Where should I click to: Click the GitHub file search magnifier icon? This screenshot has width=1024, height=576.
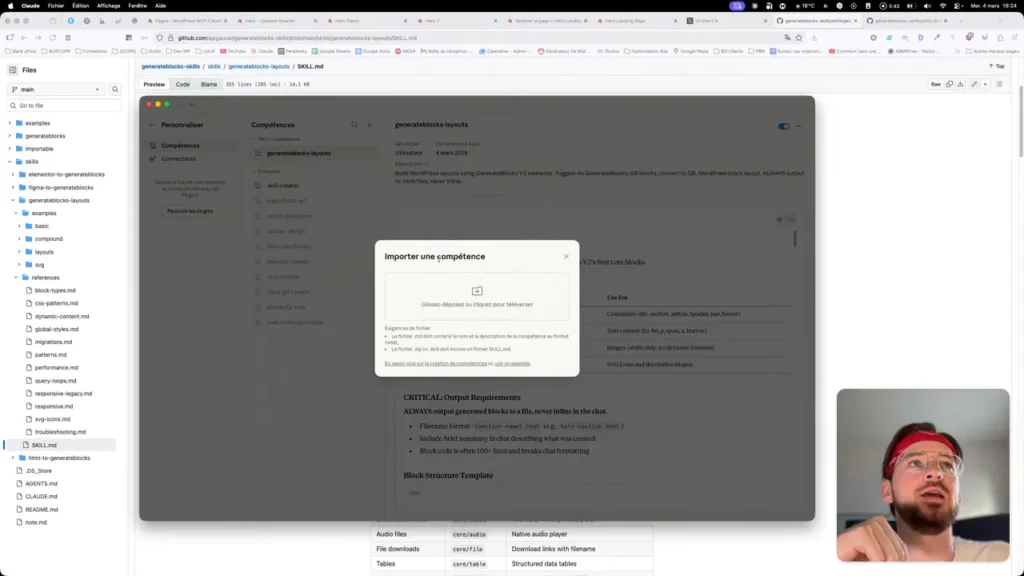click(115, 89)
